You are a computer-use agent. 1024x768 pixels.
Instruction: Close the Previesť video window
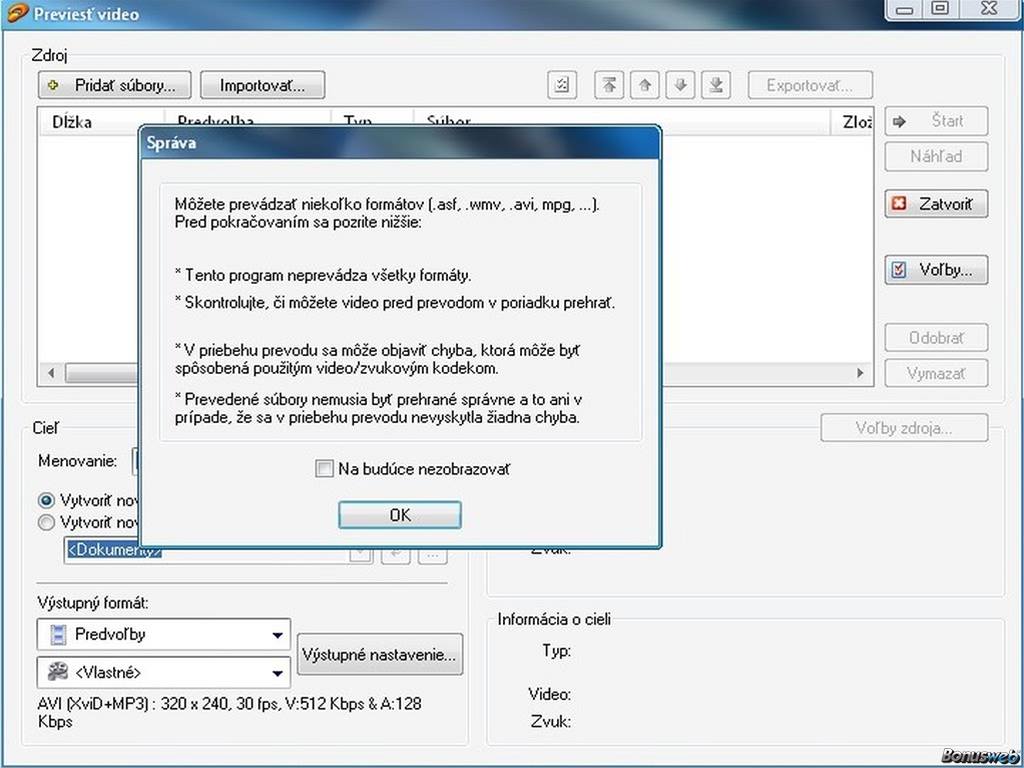coord(989,9)
